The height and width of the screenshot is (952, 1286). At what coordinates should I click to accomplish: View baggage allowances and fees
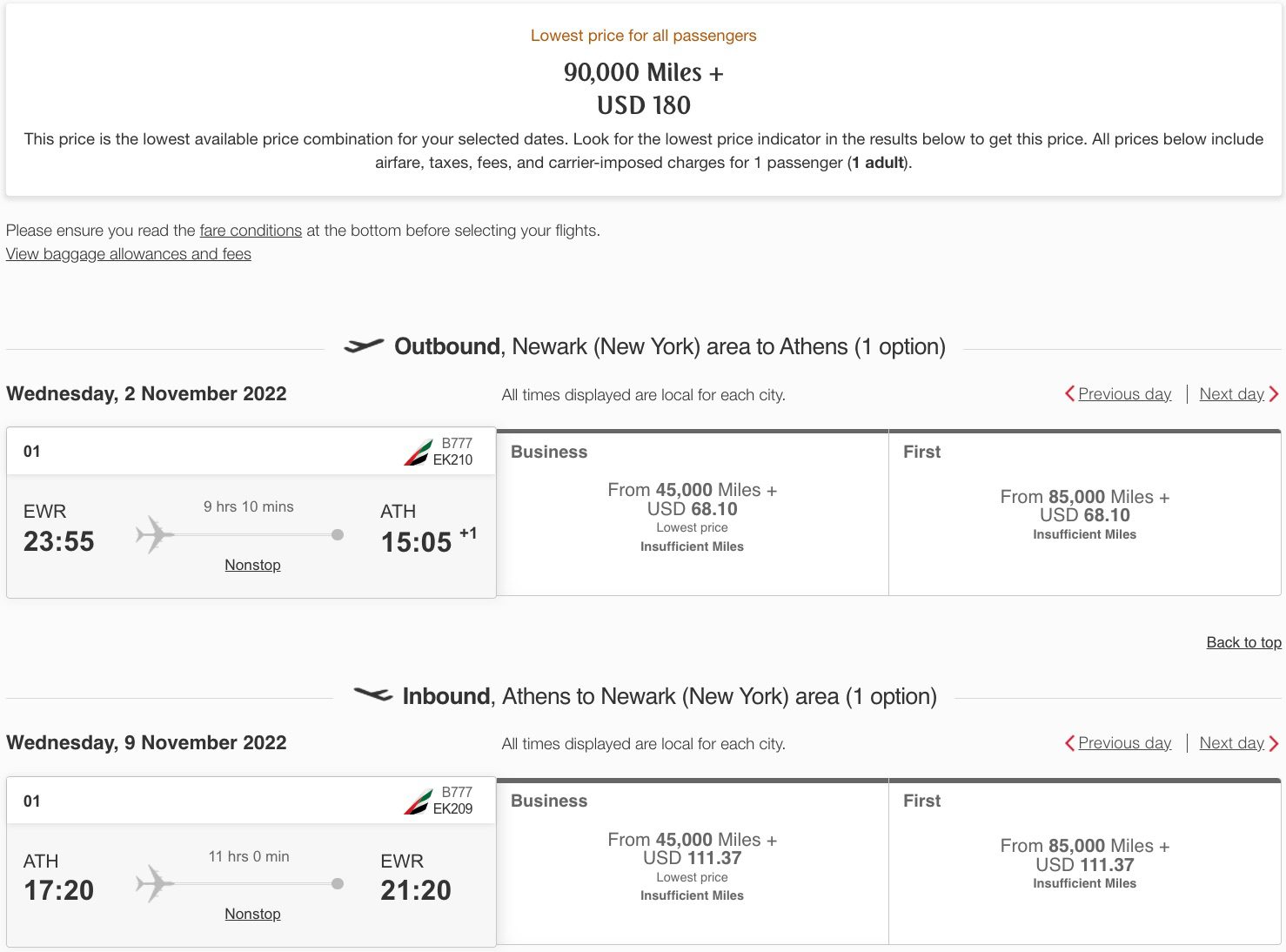click(129, 254)
